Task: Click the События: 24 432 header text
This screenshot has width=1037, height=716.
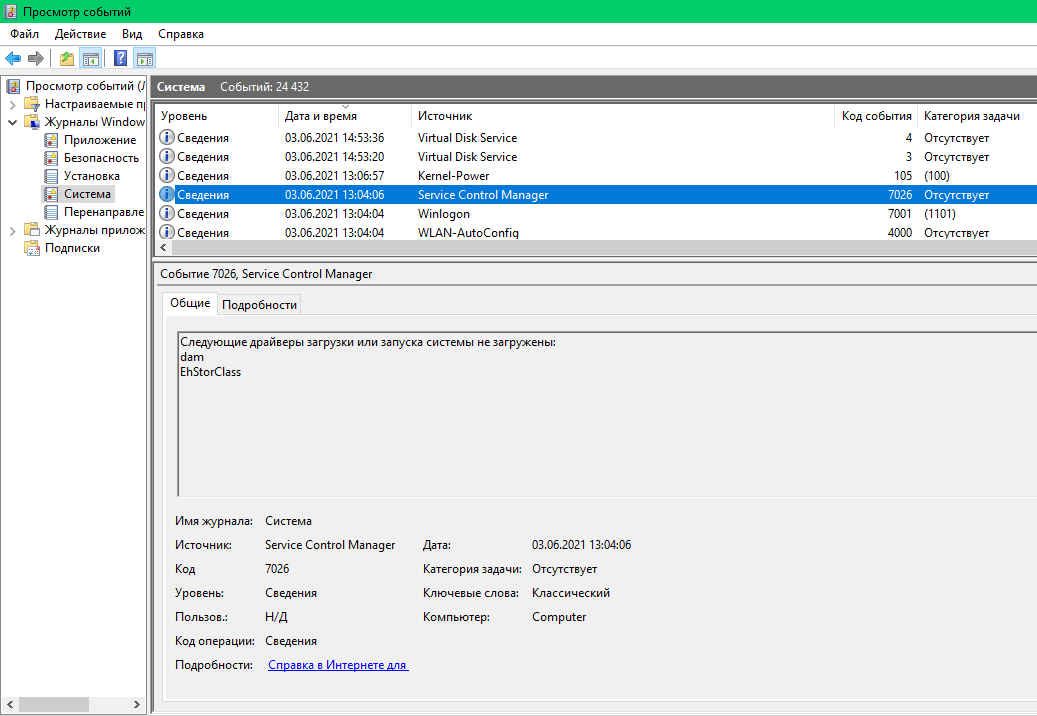Action: coord(265,87)
